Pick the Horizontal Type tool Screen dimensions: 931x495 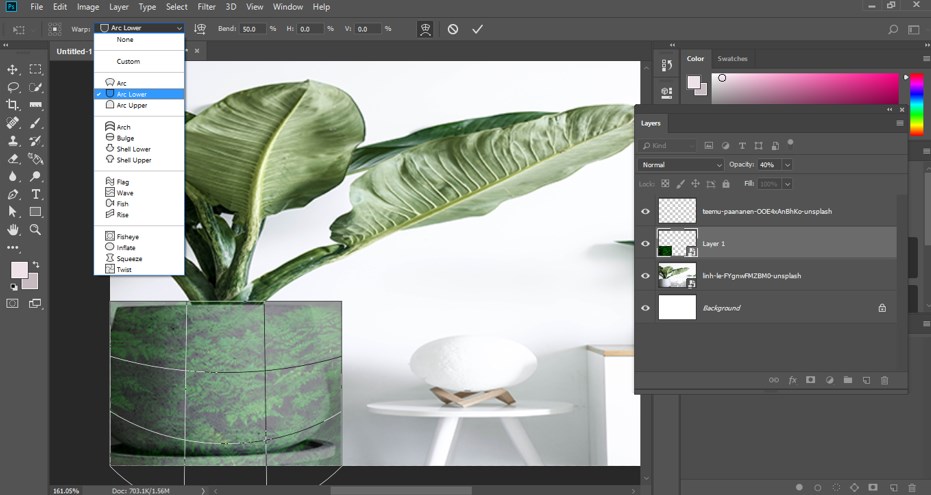pyautogui.click(x=36, y=194)
